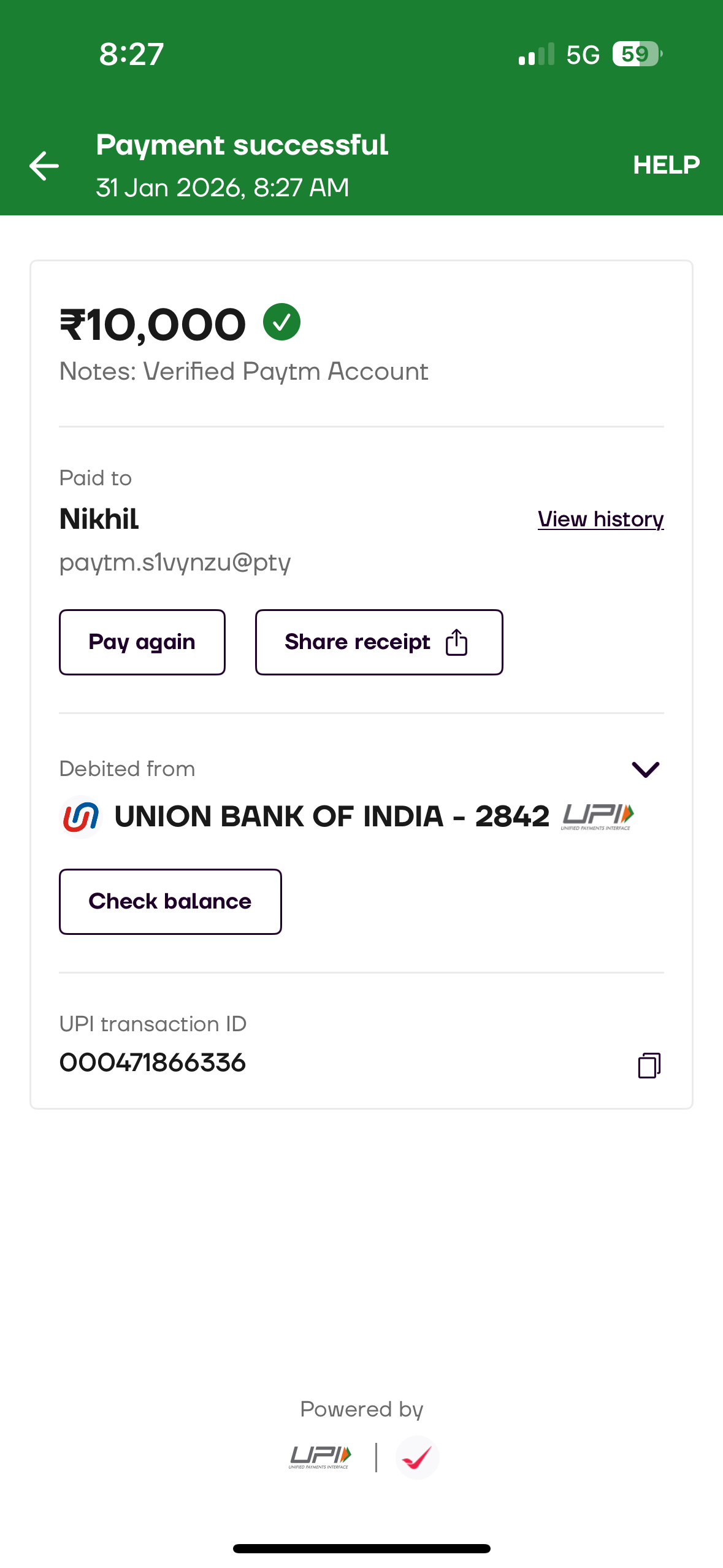Tap the Union Bank of India logo
This screenshot has height=1568, width=723.
[x=81, y=817]
